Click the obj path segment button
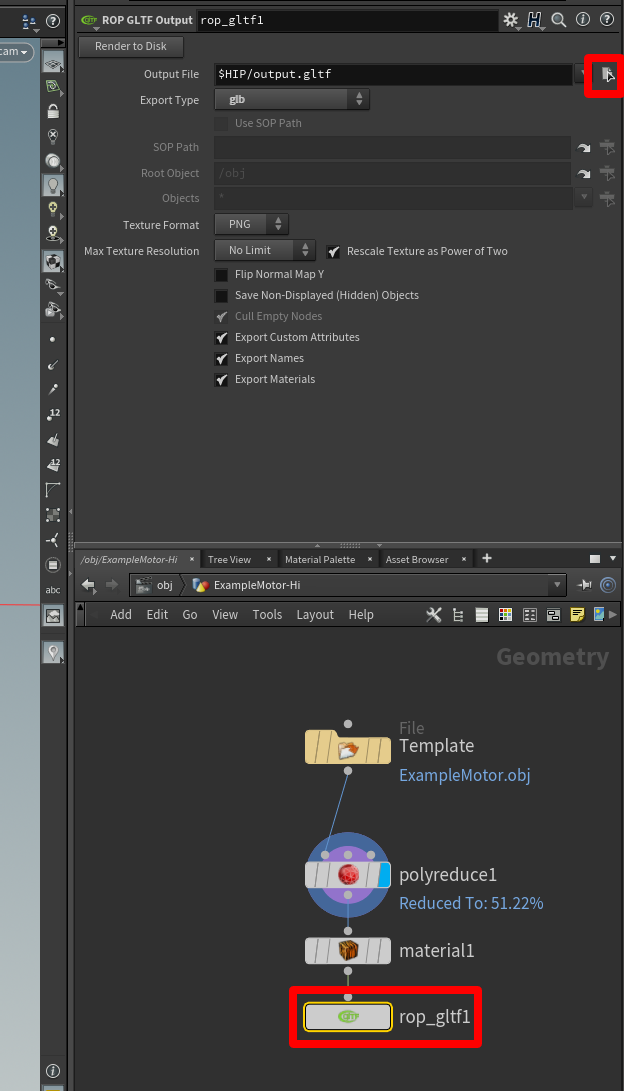Viewport: 624px width, 1091px height. [x=156, y=585]
